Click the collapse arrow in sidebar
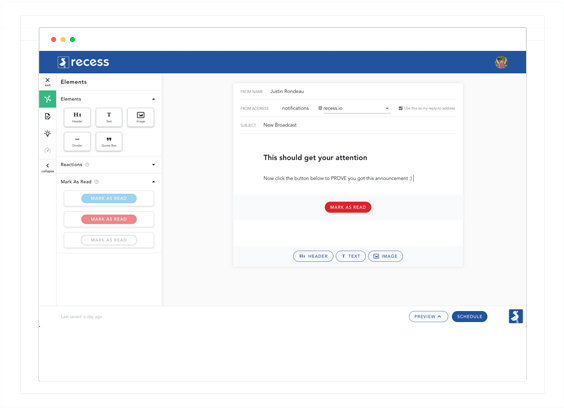 (x=47, y=167)
